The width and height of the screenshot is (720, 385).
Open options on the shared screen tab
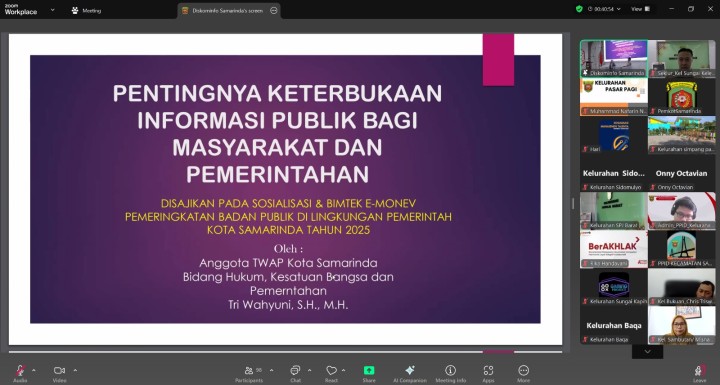274,11
